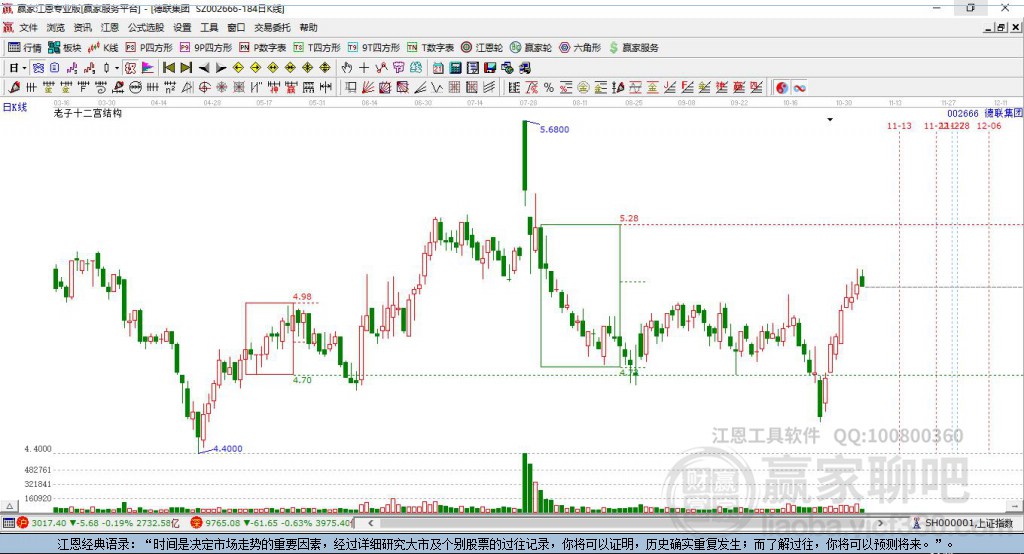Open the 板块 sector view

65,48
